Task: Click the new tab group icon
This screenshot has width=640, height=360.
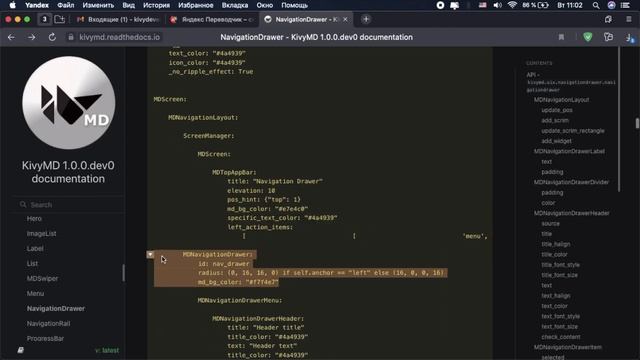Action: [60, 19]
